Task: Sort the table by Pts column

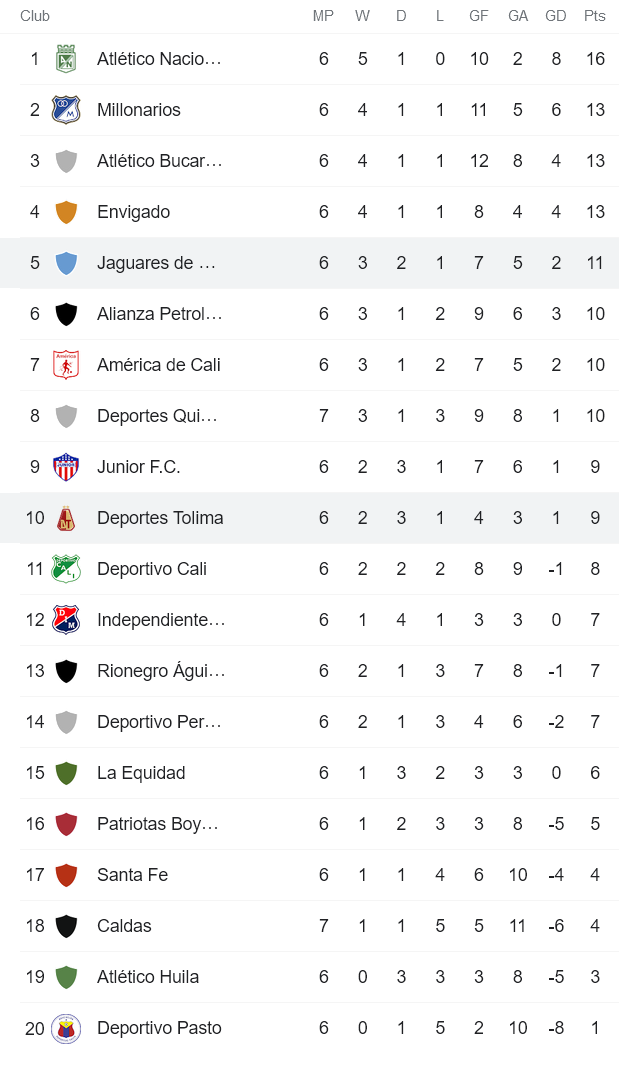Action: (x=595, y=16)
